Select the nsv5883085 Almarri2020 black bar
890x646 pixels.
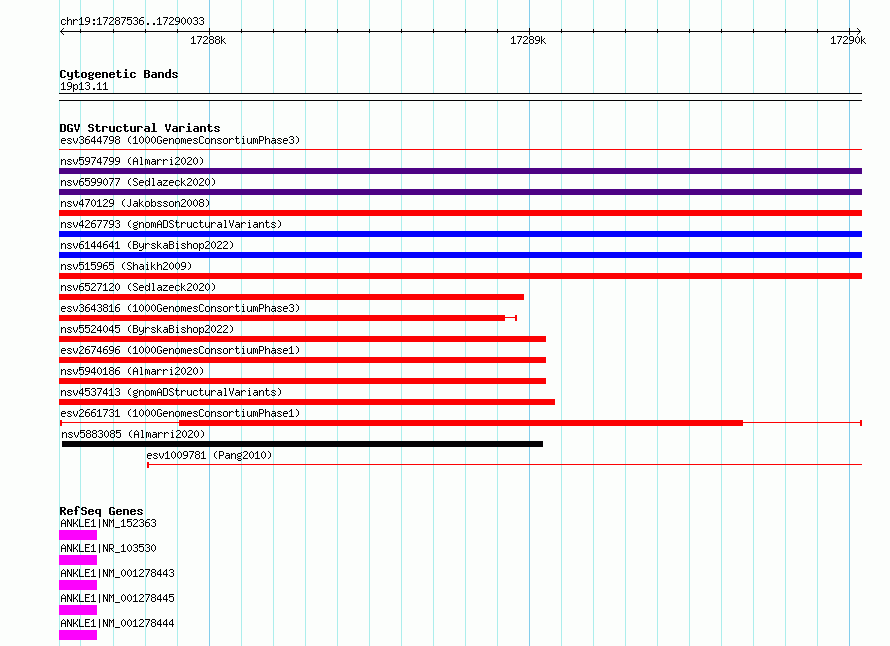[303, 444]
